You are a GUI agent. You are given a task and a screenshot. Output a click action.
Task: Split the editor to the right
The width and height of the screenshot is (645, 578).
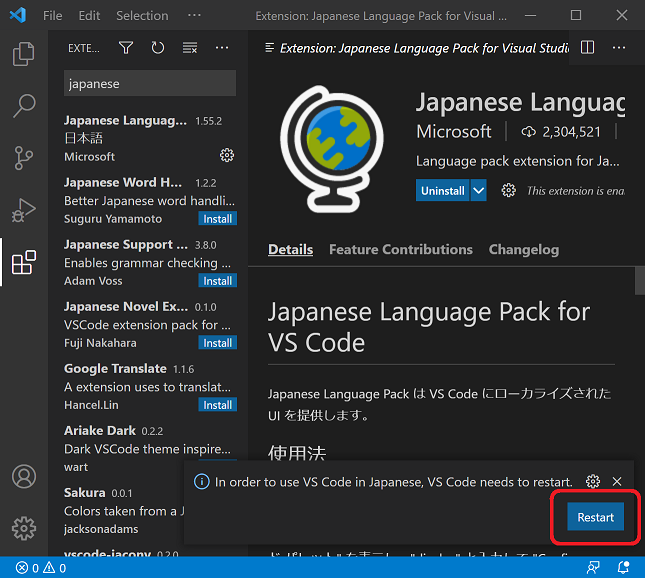pos(587,47)
